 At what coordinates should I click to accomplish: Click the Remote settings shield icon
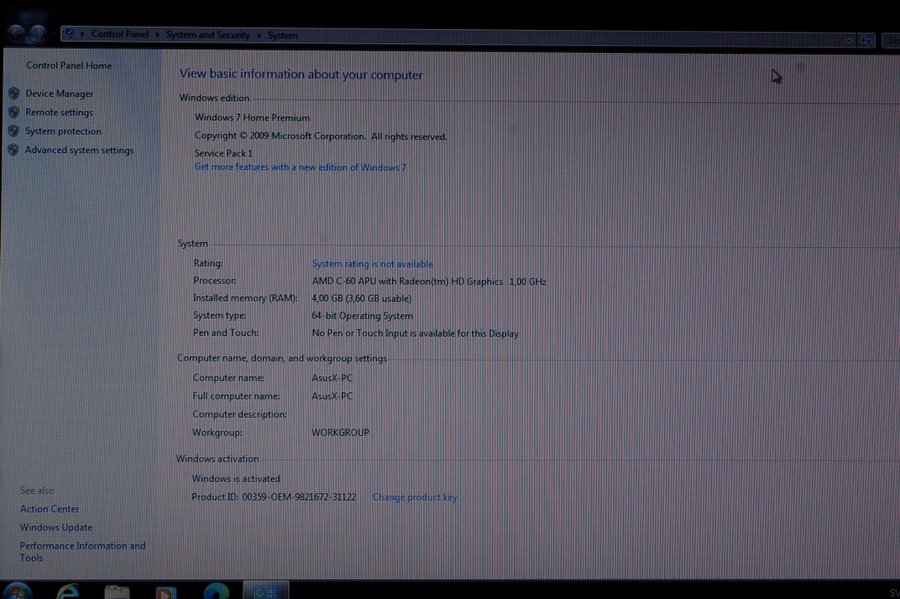pos(14,112)
